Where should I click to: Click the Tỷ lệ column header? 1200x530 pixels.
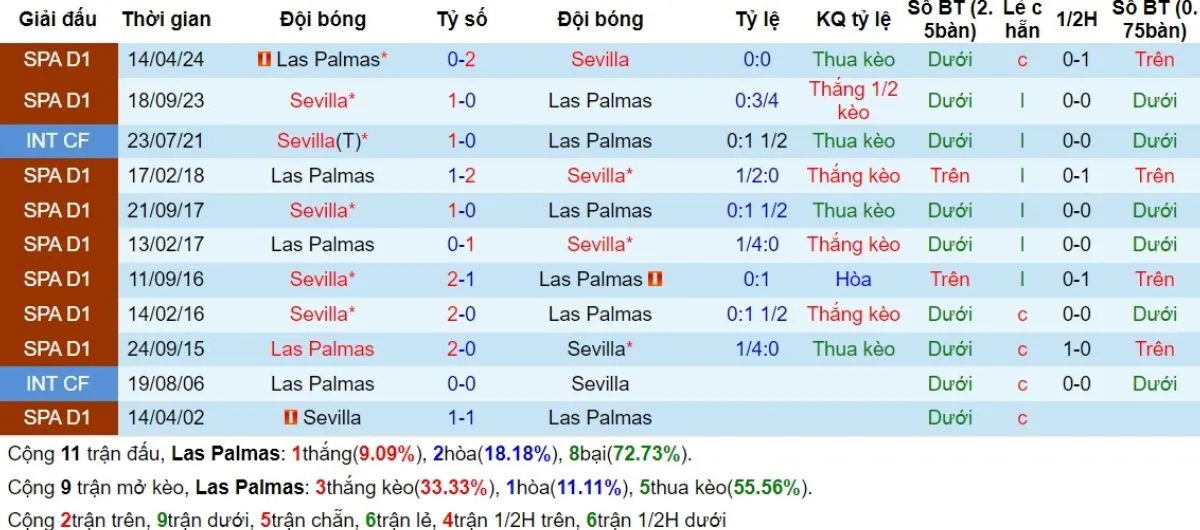tap(757, 19)
